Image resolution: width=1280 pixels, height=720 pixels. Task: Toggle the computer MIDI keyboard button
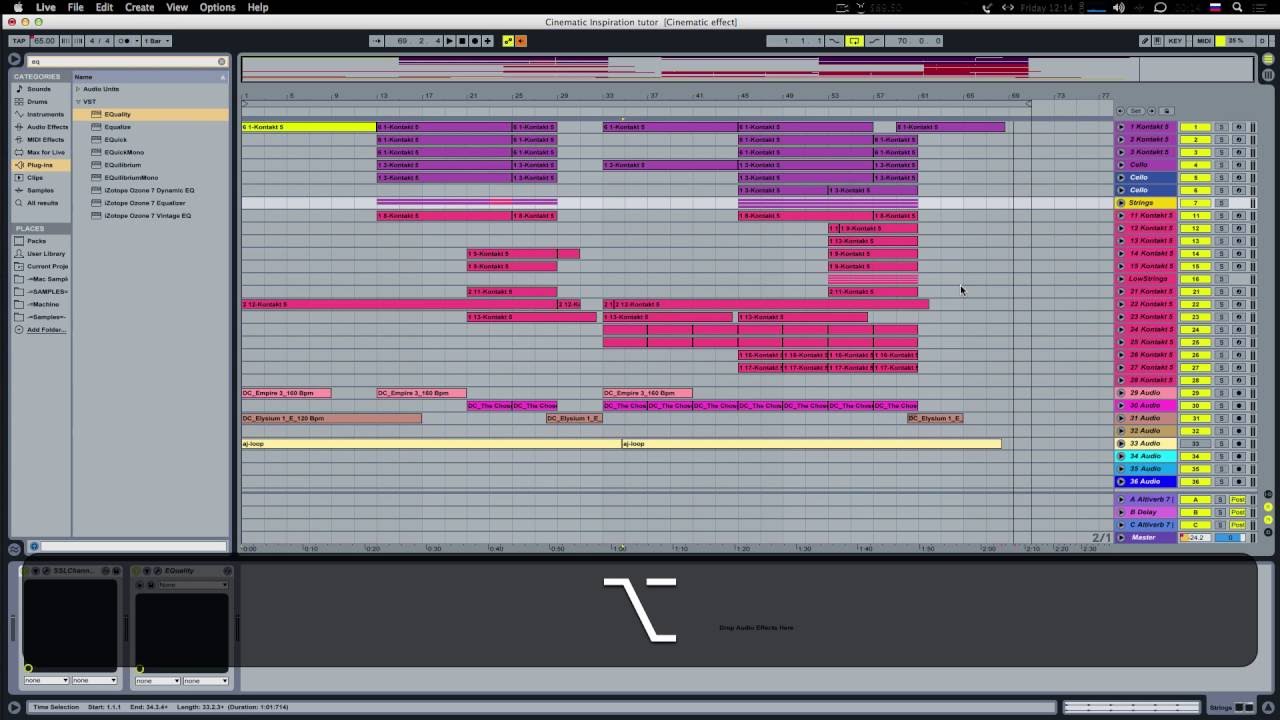click(x=1158, y=41)
